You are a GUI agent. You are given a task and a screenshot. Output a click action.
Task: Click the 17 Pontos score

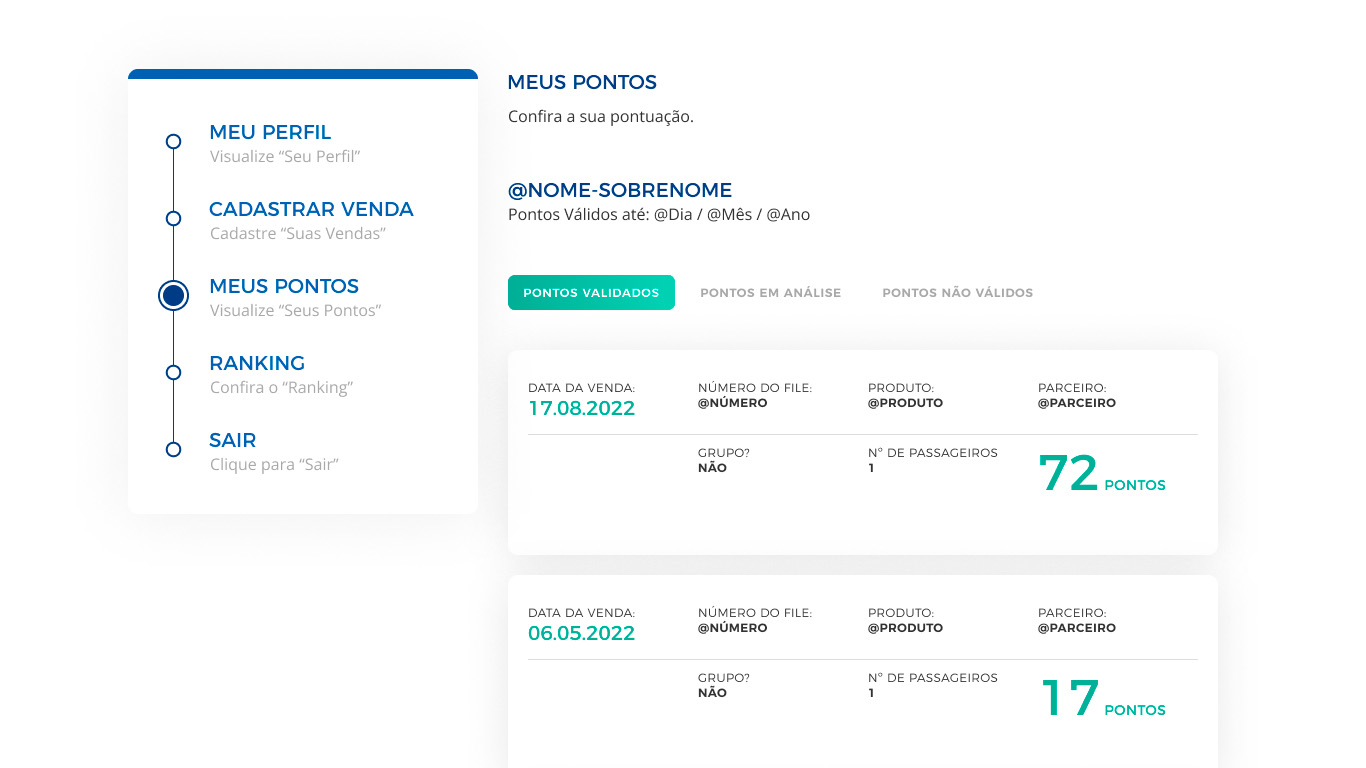point(1102,700)
